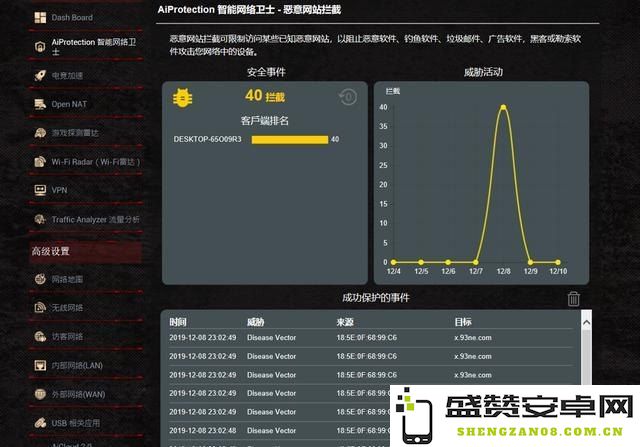This screenshot has width=640, height=447.
Task: Open the 电竞加速 menu item
Action: [67, 76]
